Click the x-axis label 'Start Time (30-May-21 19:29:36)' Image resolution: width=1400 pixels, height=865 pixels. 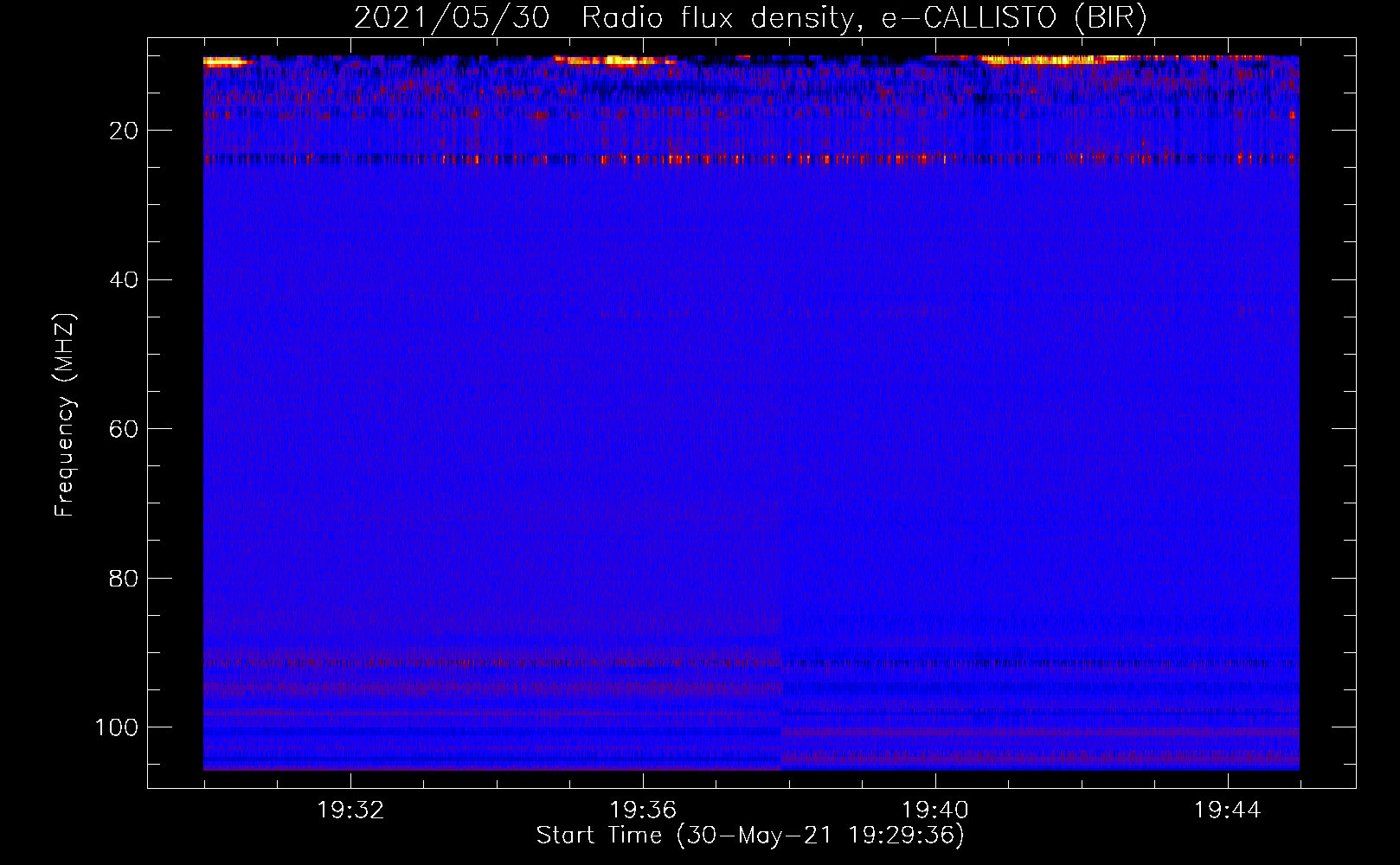tap(750, 836)
